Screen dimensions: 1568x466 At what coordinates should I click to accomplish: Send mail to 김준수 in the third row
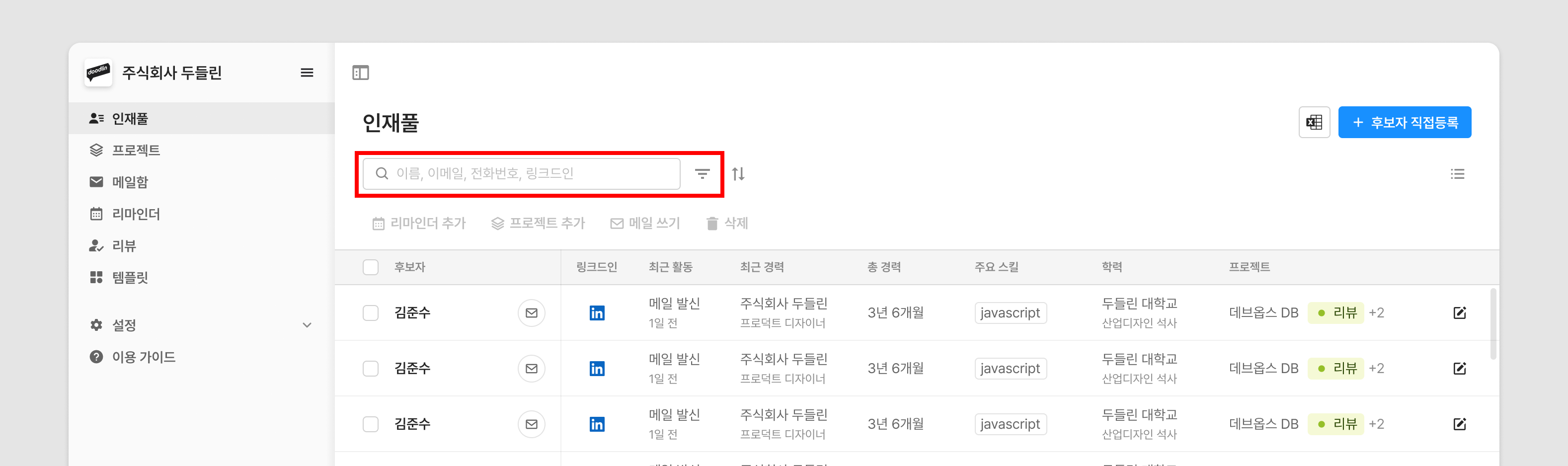[x=532, y=424]
